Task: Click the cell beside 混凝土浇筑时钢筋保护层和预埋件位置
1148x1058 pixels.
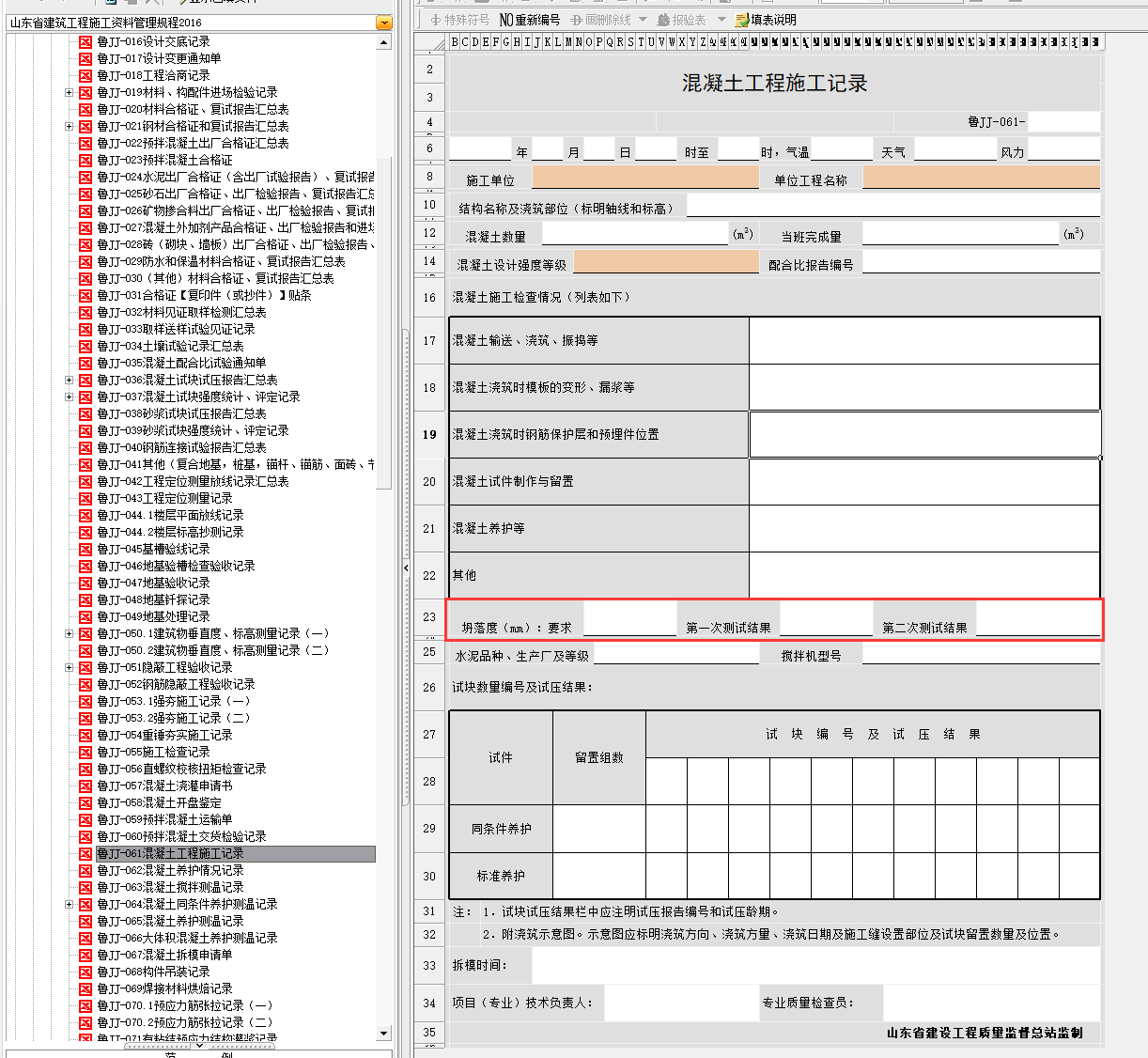Action: tap(924, 434)
